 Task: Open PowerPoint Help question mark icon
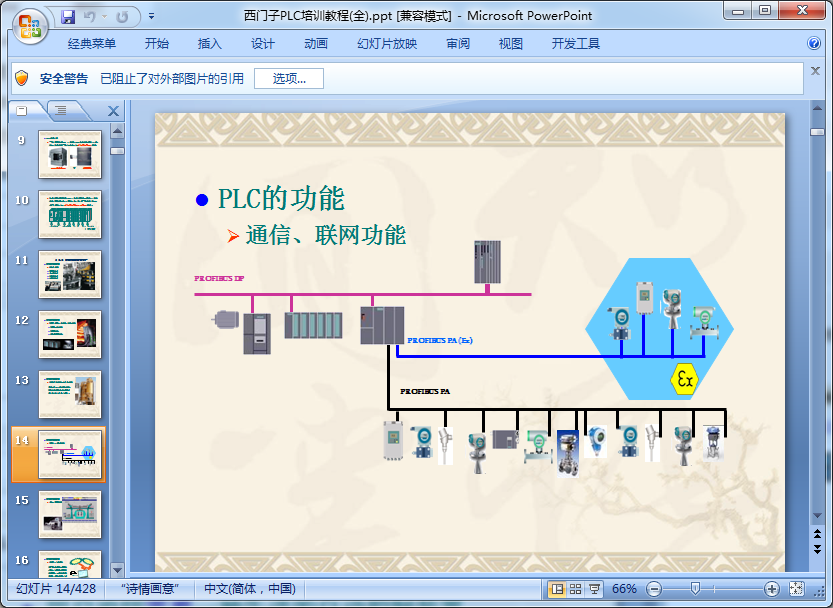813,43
